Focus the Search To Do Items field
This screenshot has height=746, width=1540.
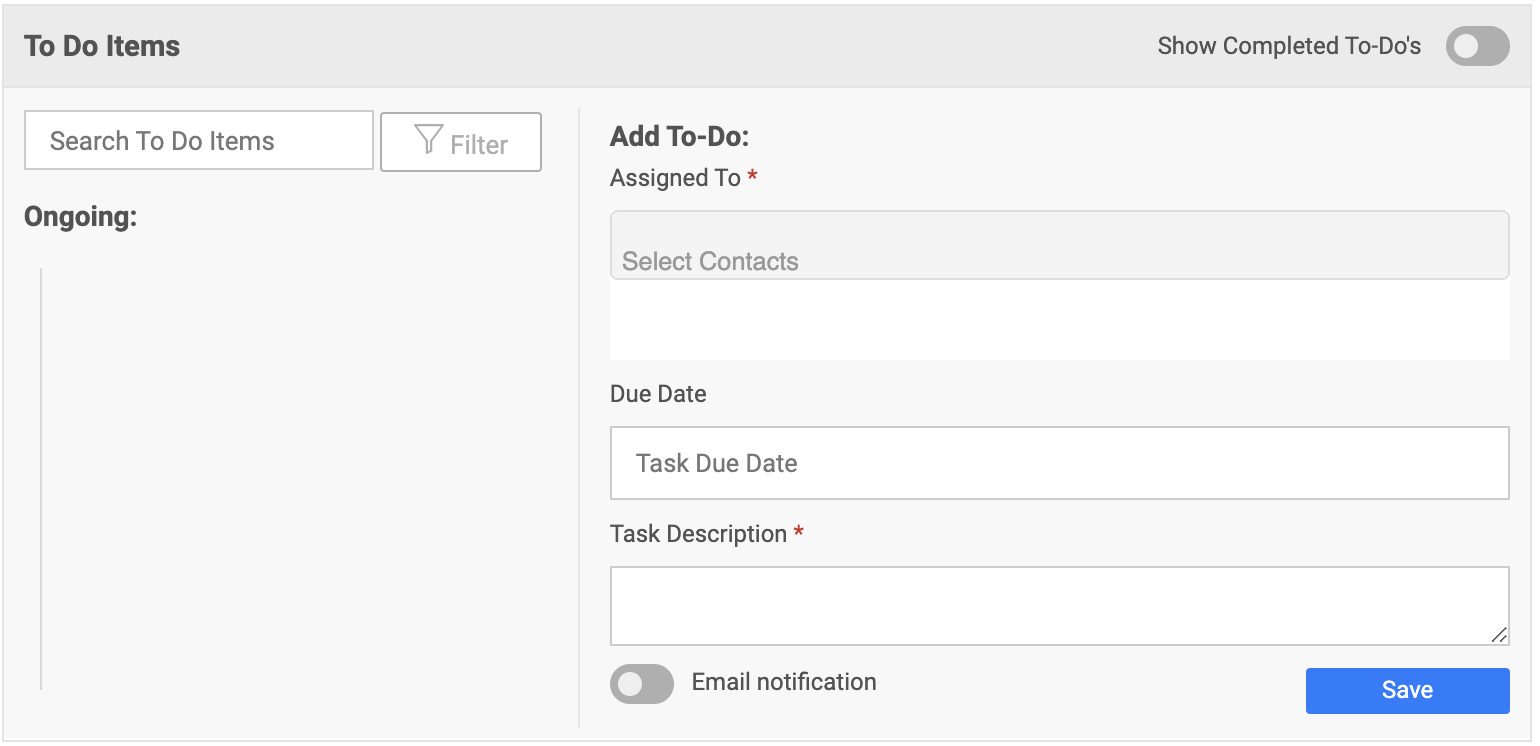(199, 141)
